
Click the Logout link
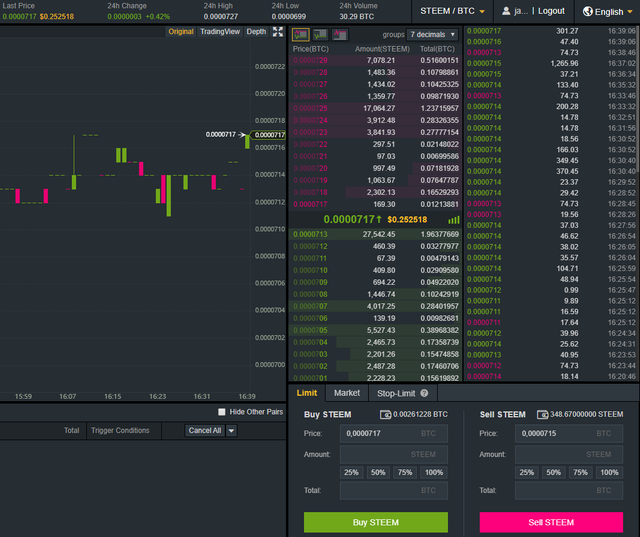click(x=551, y=11)
